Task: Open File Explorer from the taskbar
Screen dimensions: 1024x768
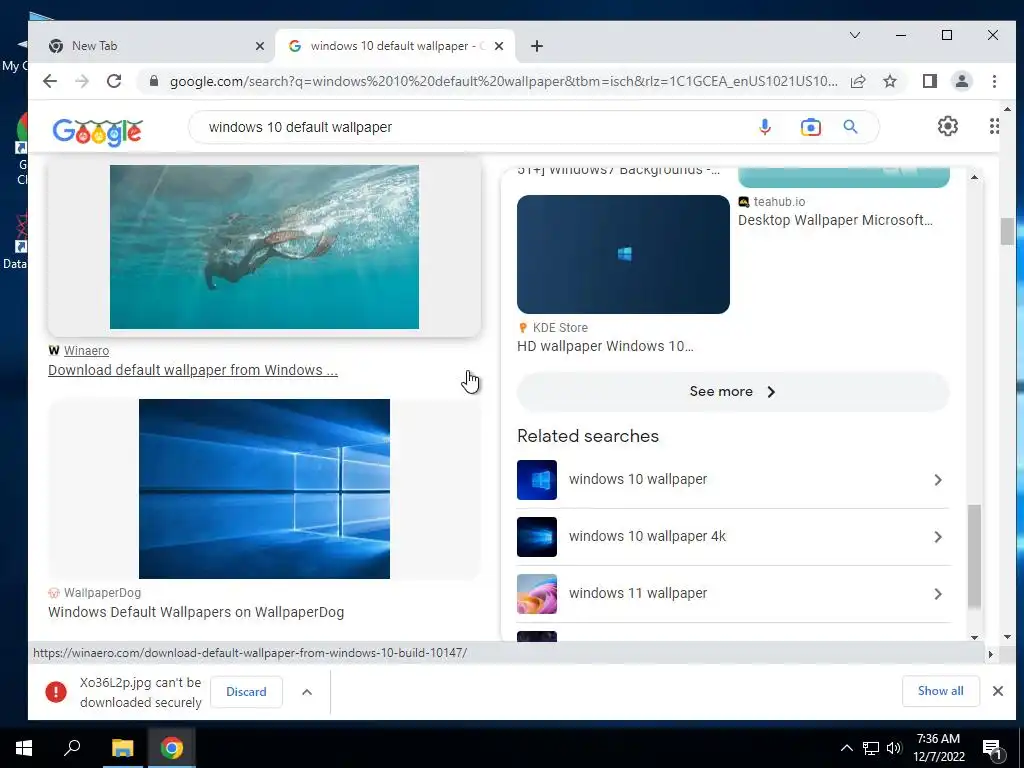Action: click(122, 748)
